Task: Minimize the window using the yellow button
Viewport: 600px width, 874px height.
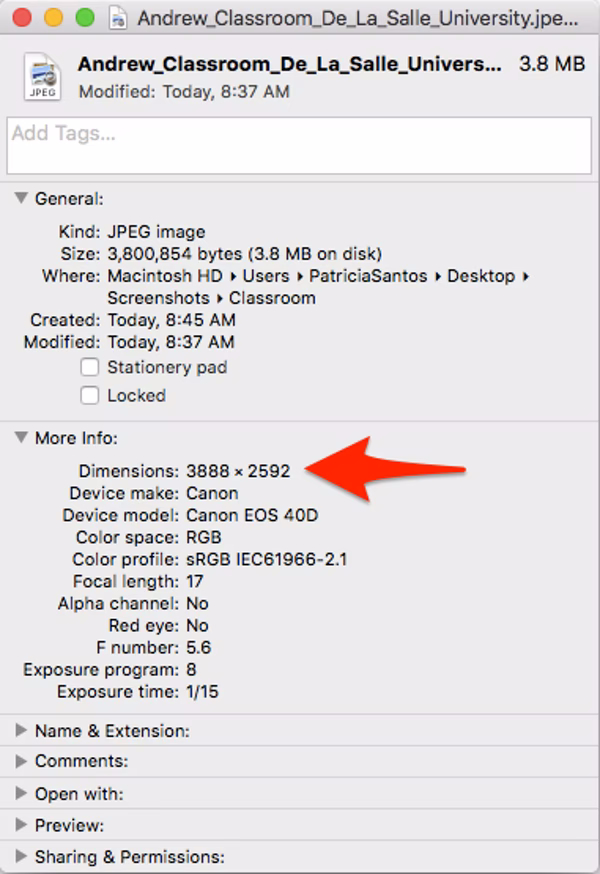Action: [x=54, y=18]
